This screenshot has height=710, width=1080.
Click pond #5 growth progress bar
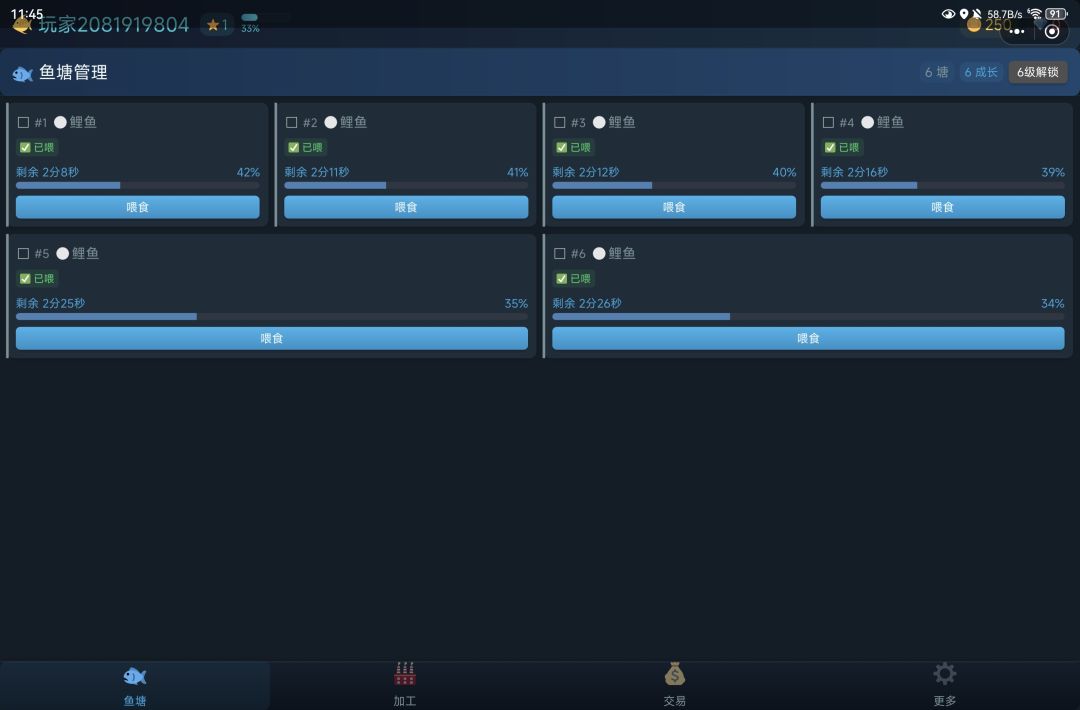coord(272,316)
